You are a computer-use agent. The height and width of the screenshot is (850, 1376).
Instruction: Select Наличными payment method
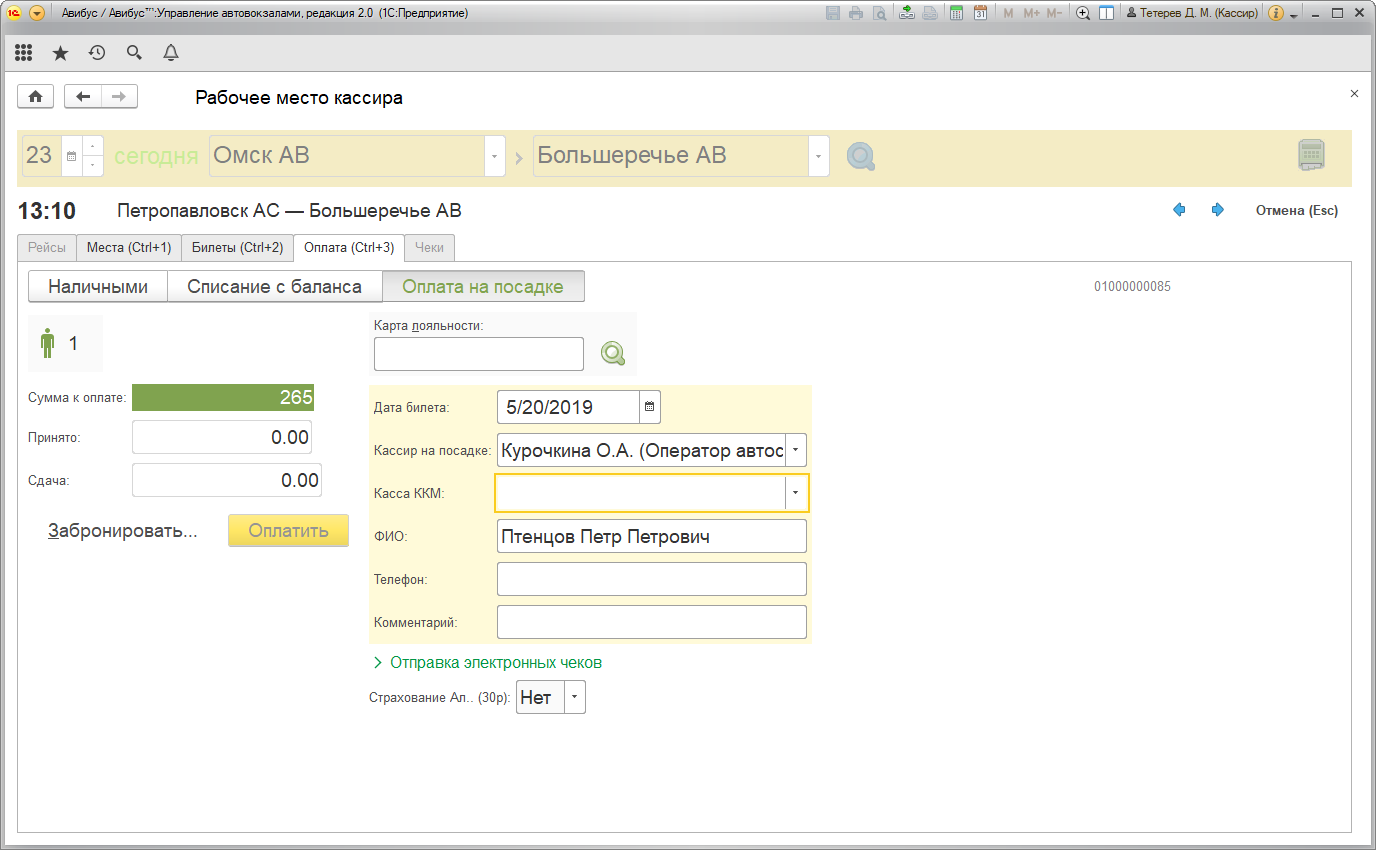[98, 287]
